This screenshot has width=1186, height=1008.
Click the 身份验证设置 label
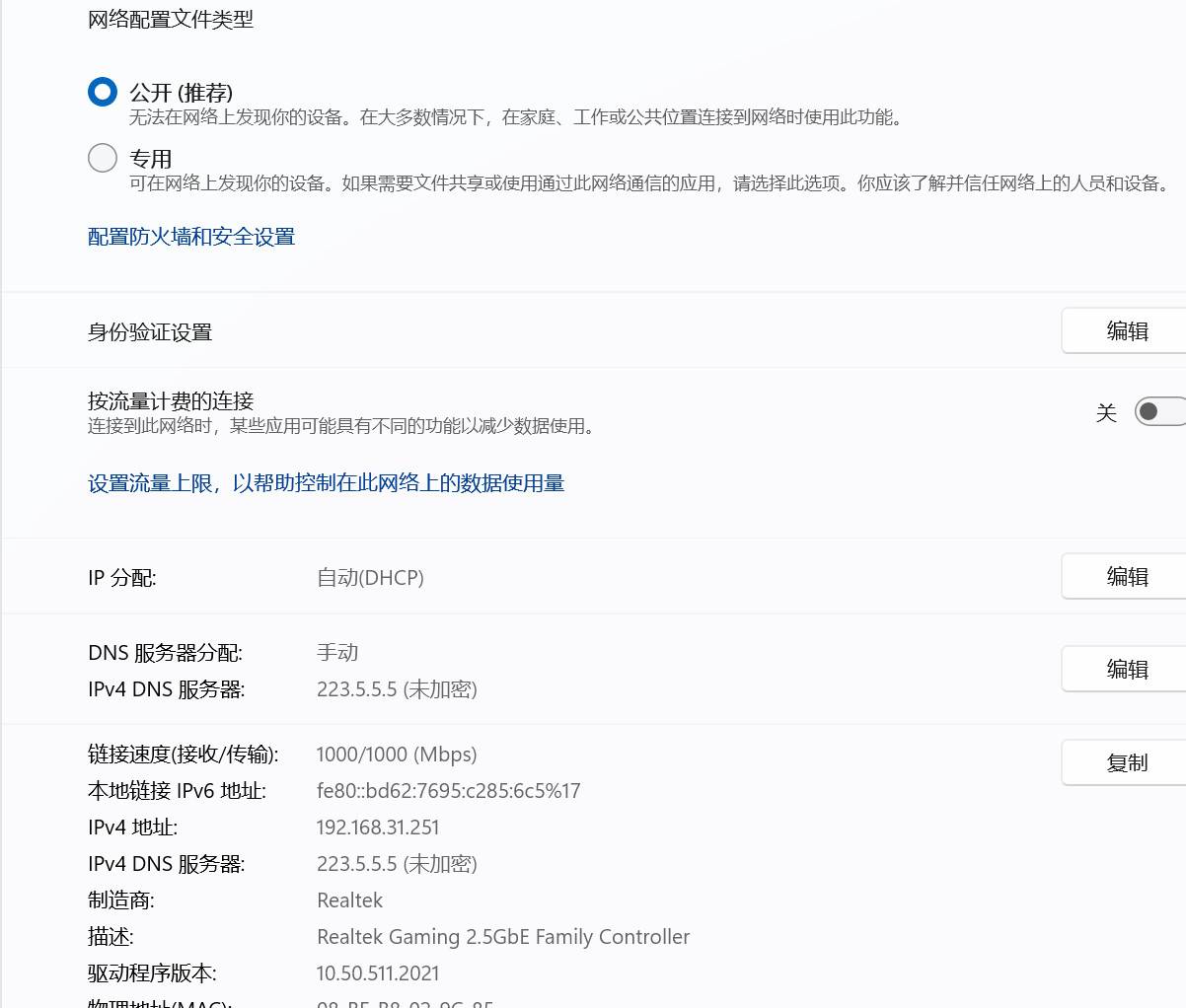150,332
